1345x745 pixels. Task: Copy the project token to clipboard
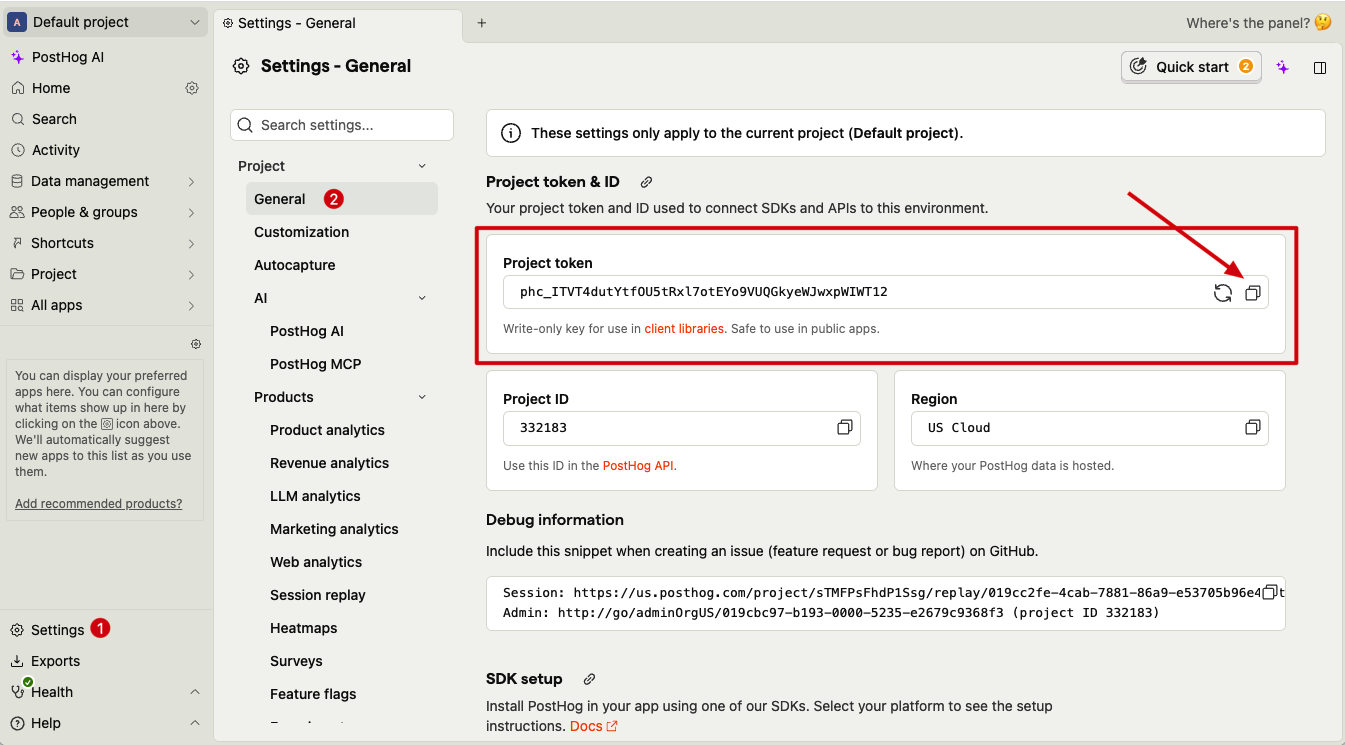click(x=1252, y=293)
